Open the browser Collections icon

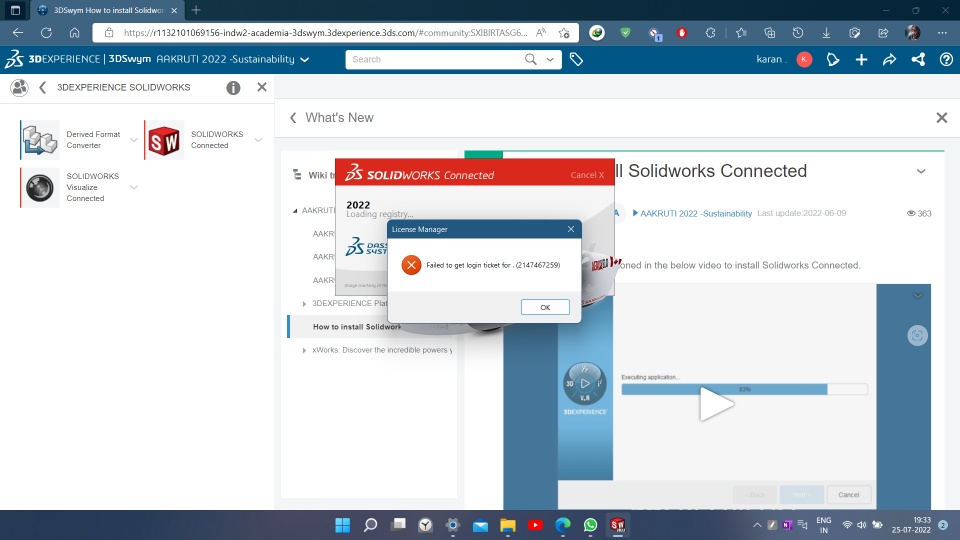pyautogui.click(x=770, y=33)
